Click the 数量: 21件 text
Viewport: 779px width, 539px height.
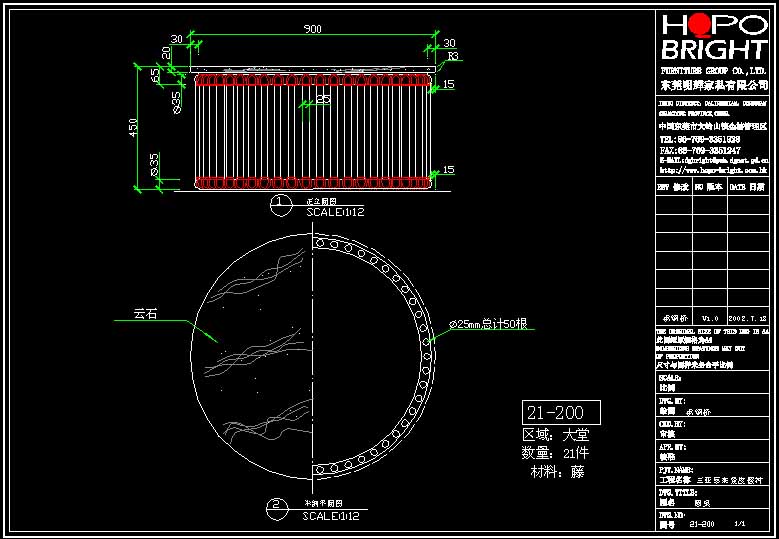(555, 453)
